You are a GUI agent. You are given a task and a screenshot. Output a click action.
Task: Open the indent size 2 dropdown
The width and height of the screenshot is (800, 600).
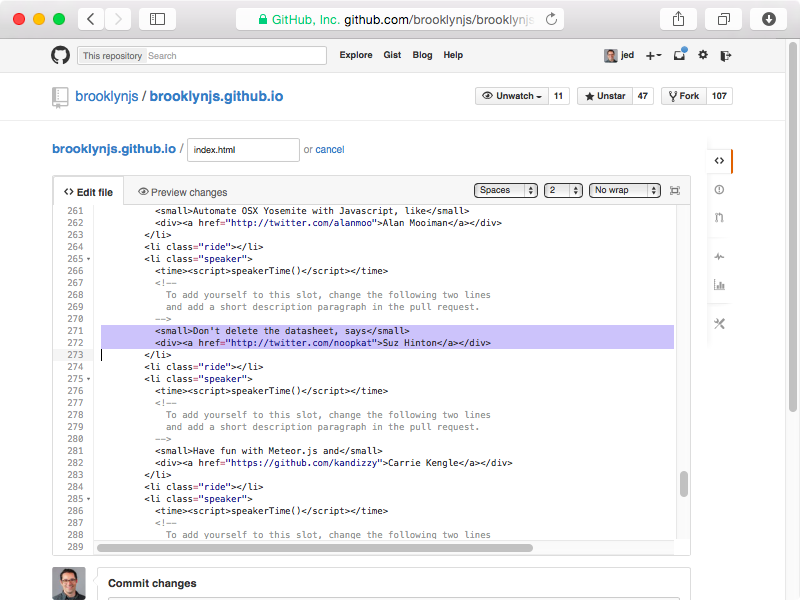(563, 190)
